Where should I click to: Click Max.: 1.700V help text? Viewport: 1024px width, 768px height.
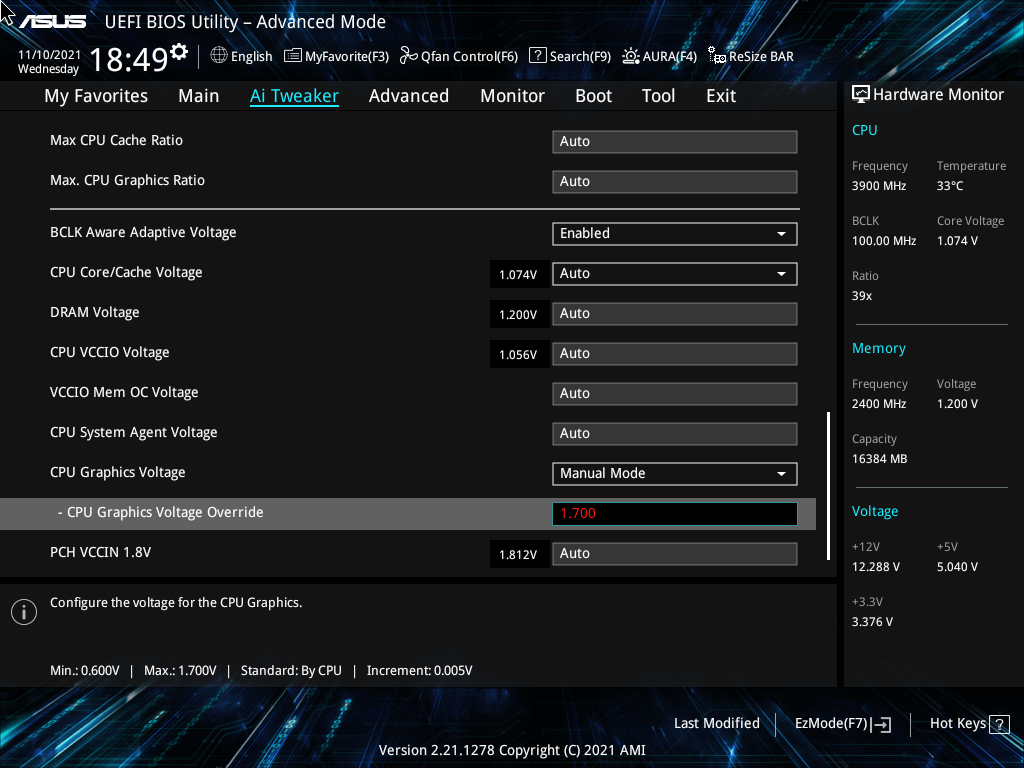click(180, 670)
